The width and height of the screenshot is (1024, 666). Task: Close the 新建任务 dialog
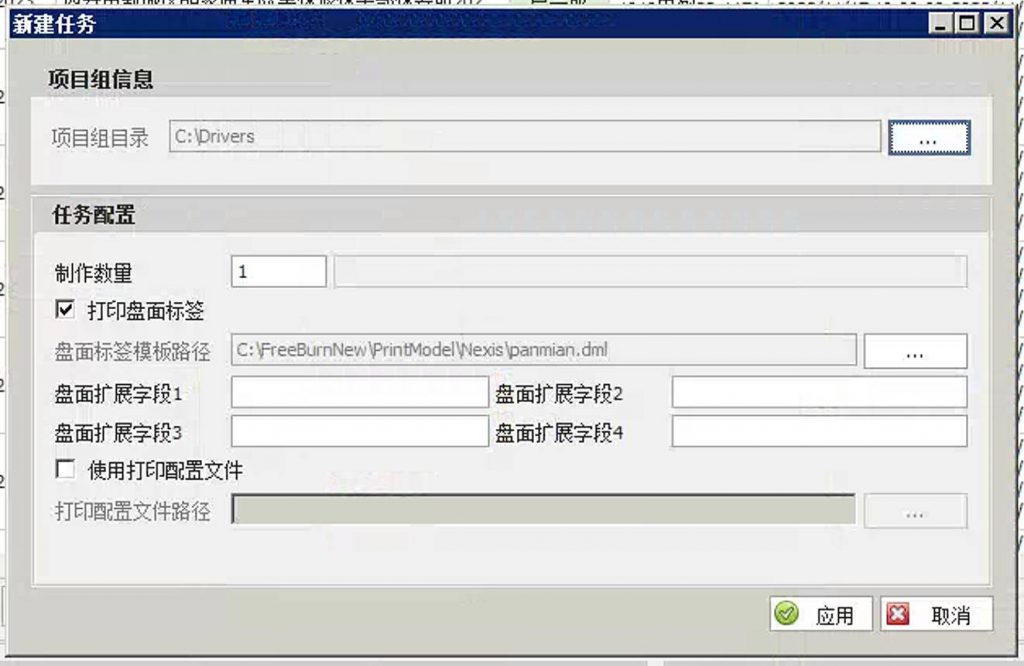pos(997,24)
